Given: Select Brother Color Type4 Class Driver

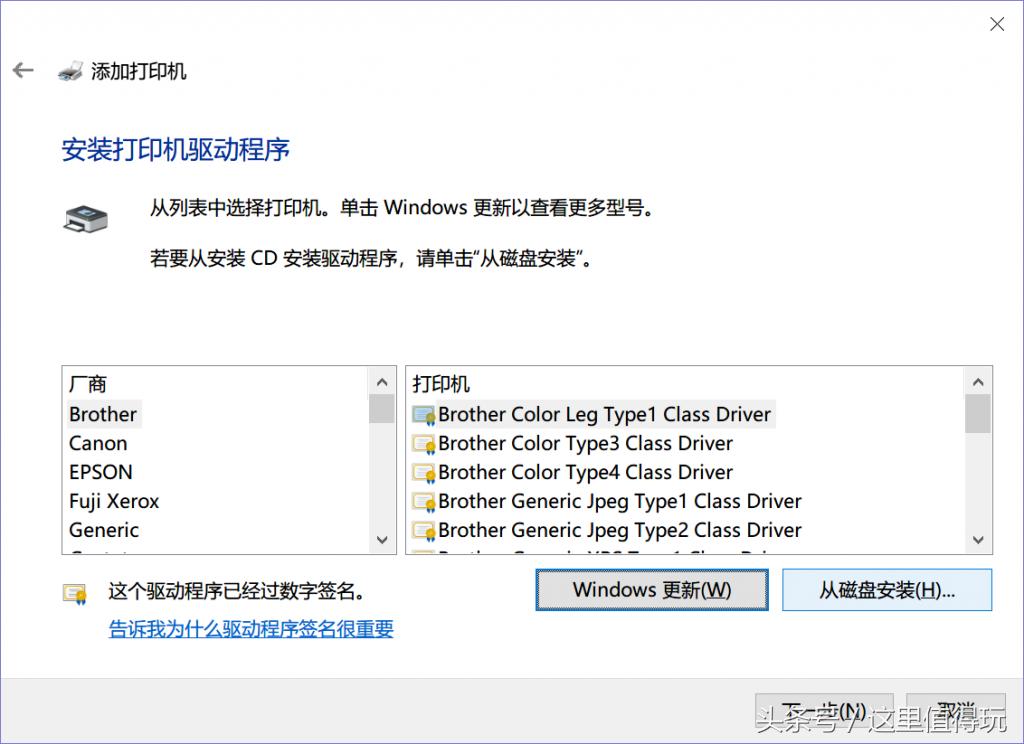Looking at the screenshot, I should point(571,472).
